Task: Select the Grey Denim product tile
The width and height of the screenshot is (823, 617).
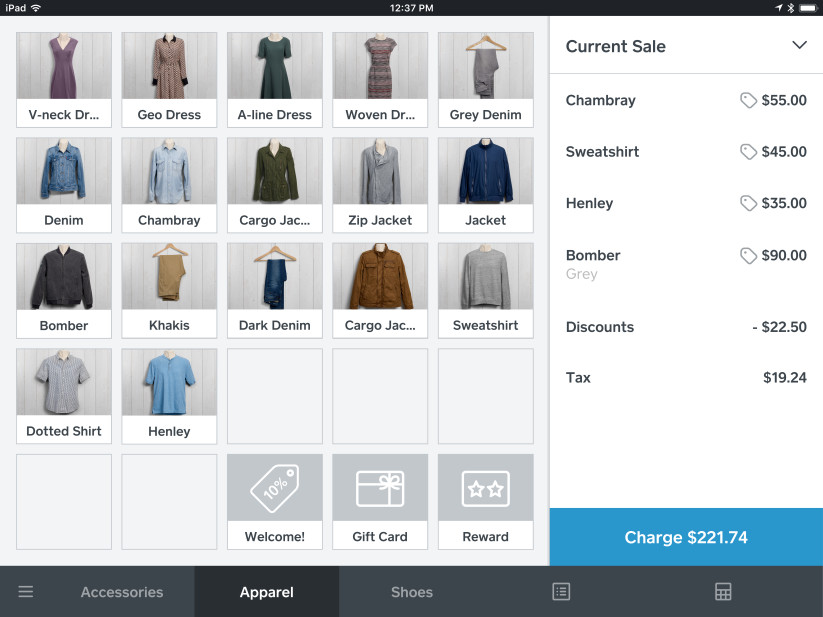Action: (485, 80)
